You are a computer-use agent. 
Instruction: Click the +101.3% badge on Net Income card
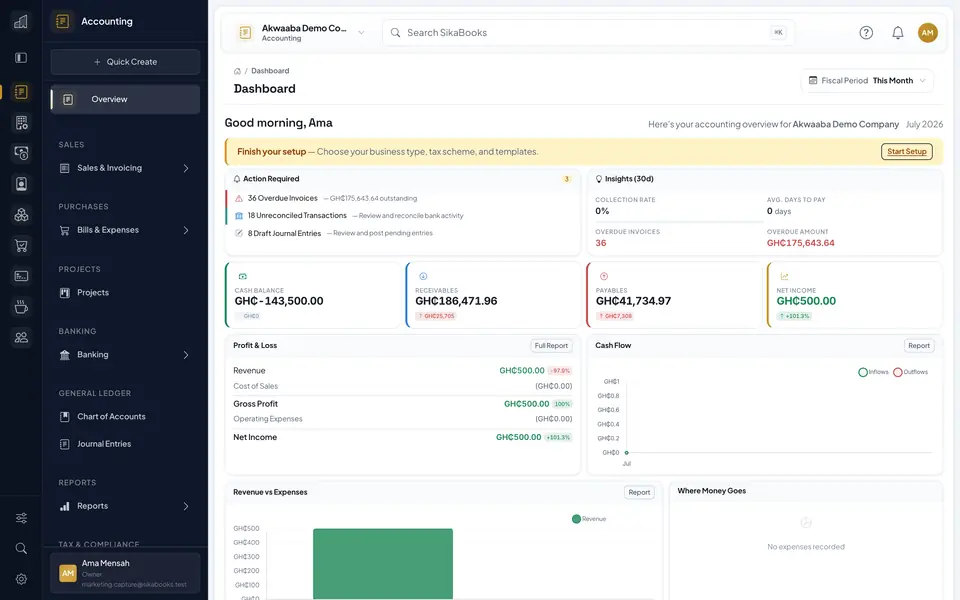[794, 317]
